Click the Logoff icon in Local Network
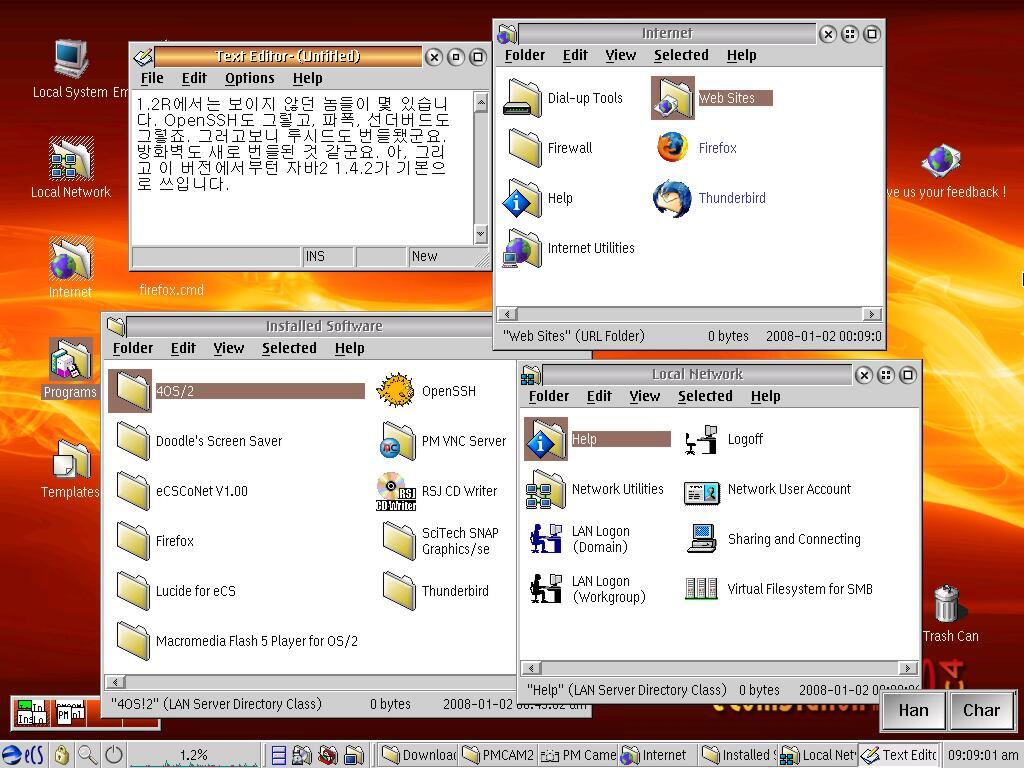Screen dimensions: 1024x768 click(702, 440)
